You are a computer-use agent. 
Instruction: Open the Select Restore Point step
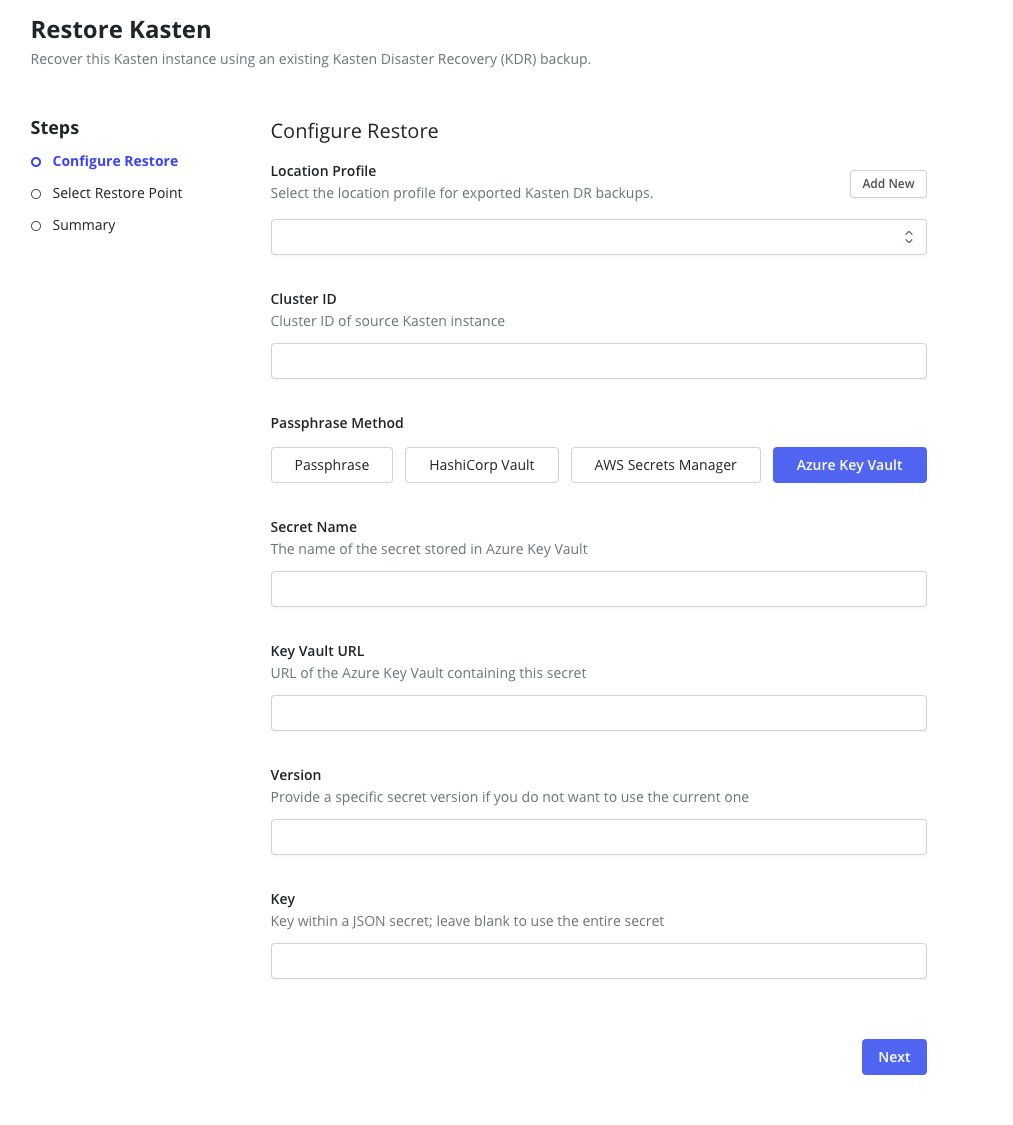[x=117, y=193]
